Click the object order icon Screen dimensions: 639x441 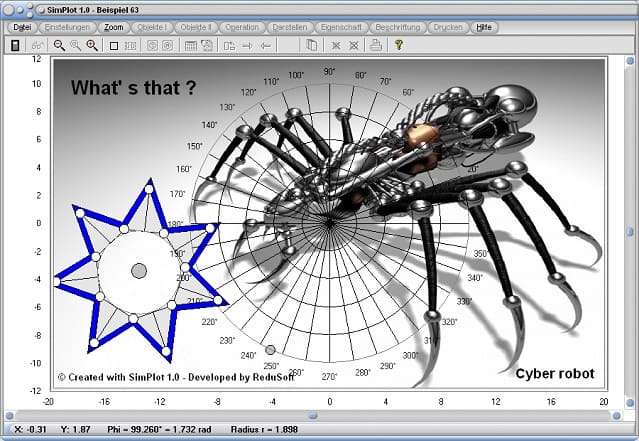(229, 46)
